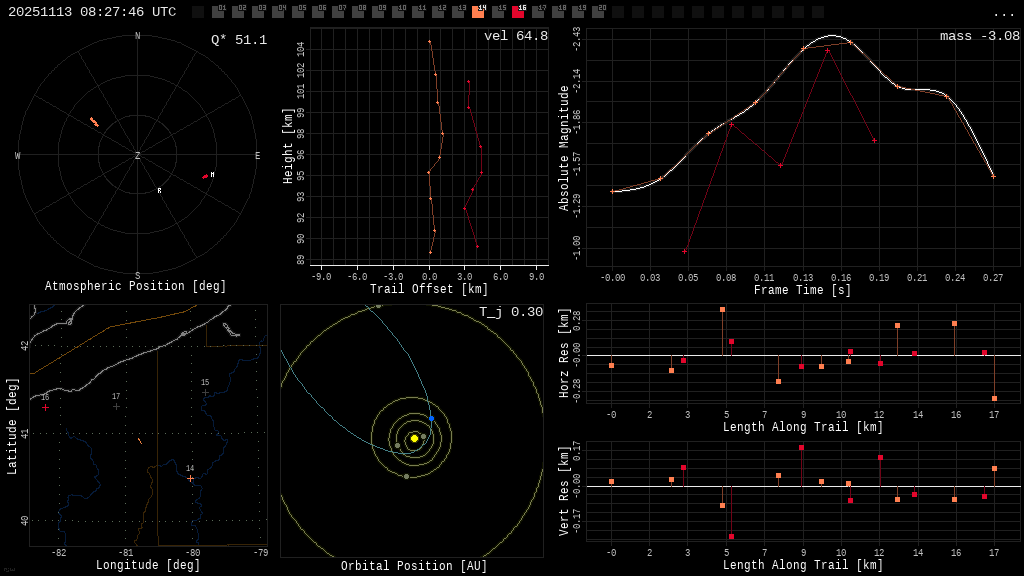Viewport: 1024px width, 576px height.
Task: Select station indicator box 10
Action: pos(398,12)
